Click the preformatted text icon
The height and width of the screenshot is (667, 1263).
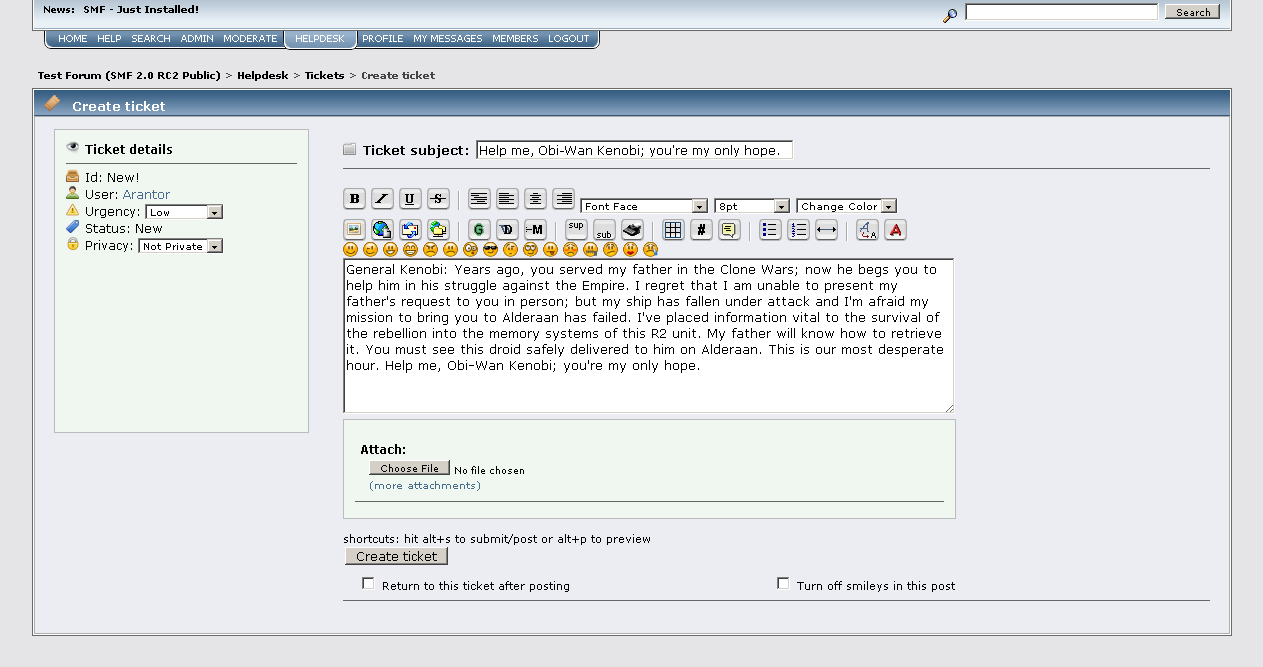(x=479, y=198)
